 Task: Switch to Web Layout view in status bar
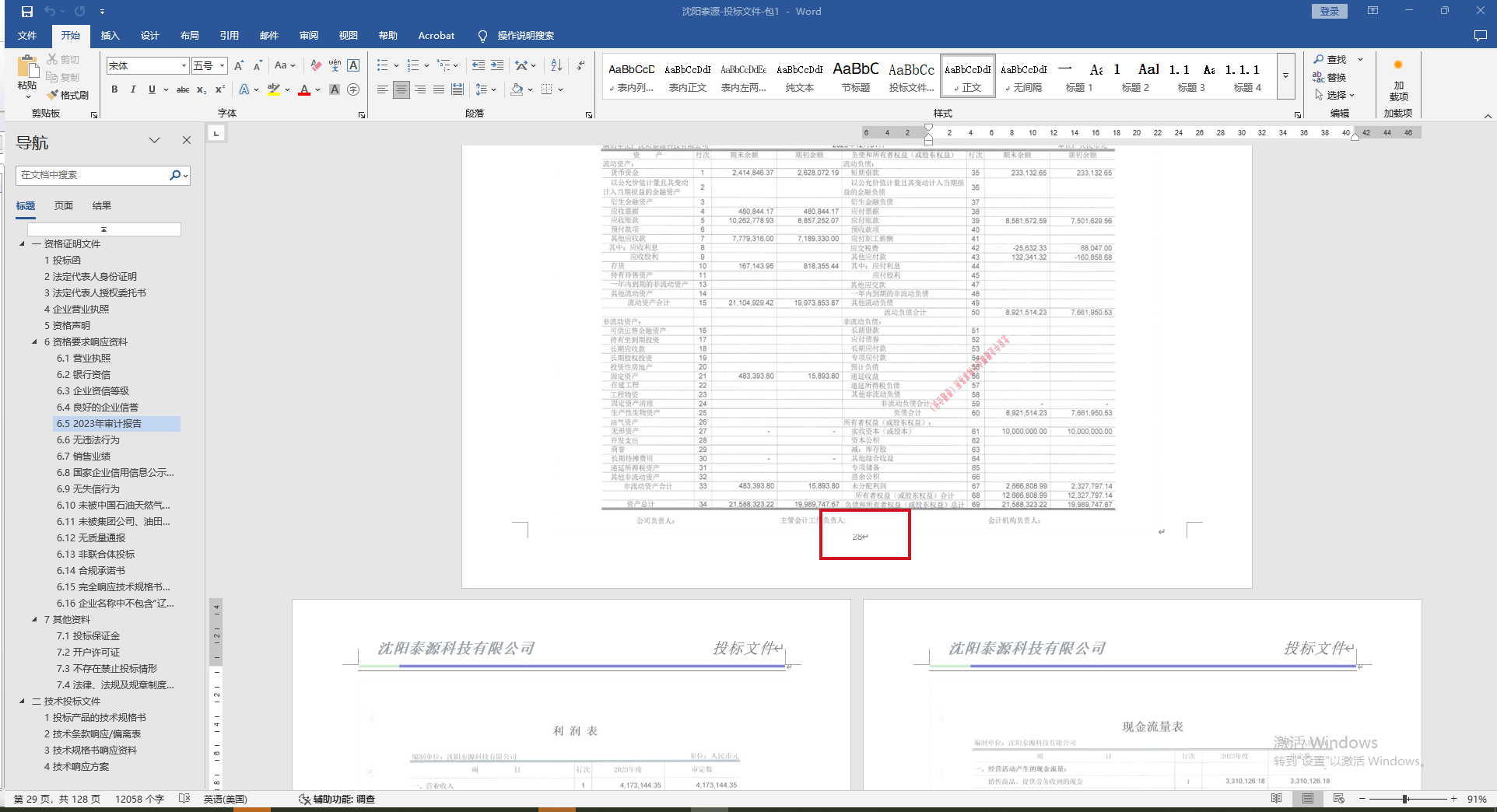[x=1338, y=799]
